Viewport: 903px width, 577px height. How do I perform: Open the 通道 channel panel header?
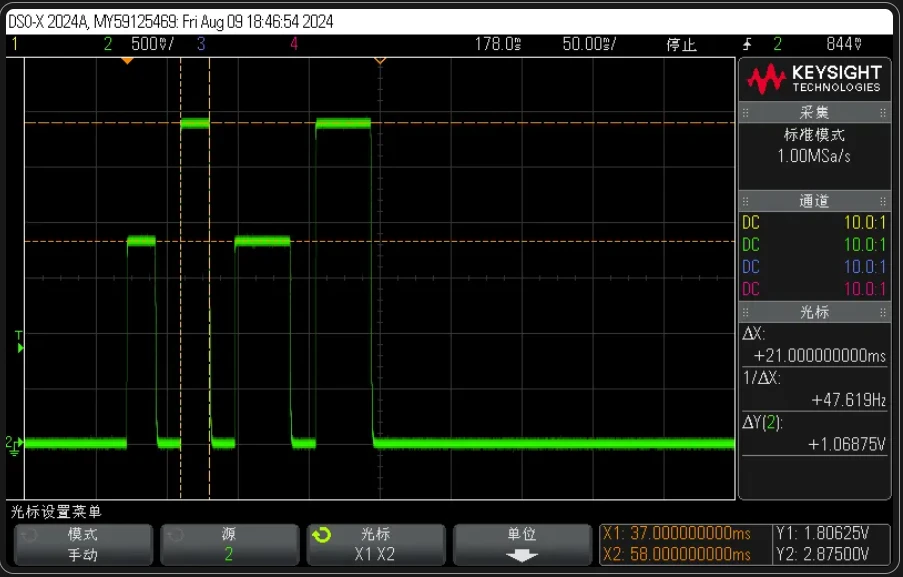coord(814,201)
